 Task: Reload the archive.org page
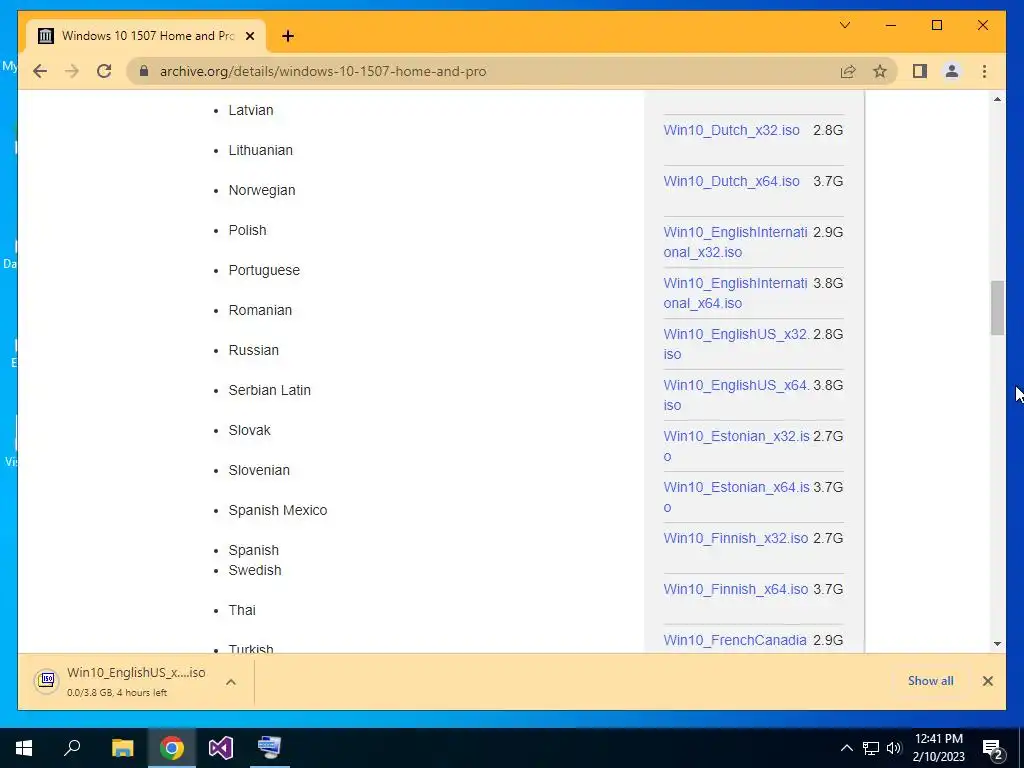104,71
